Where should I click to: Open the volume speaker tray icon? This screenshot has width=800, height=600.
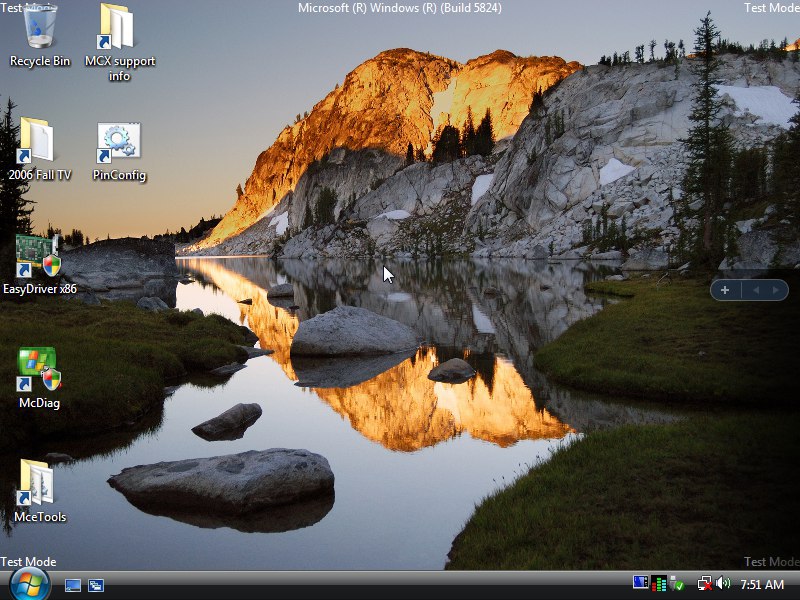(x=723, y=583)
